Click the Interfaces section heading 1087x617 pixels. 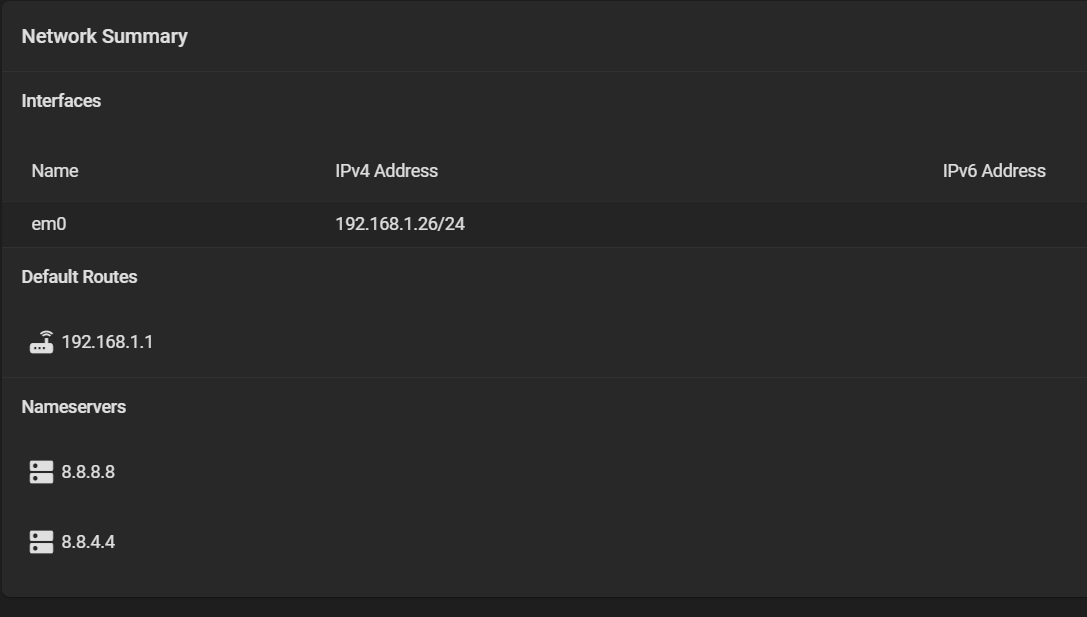tap(61, 101)
